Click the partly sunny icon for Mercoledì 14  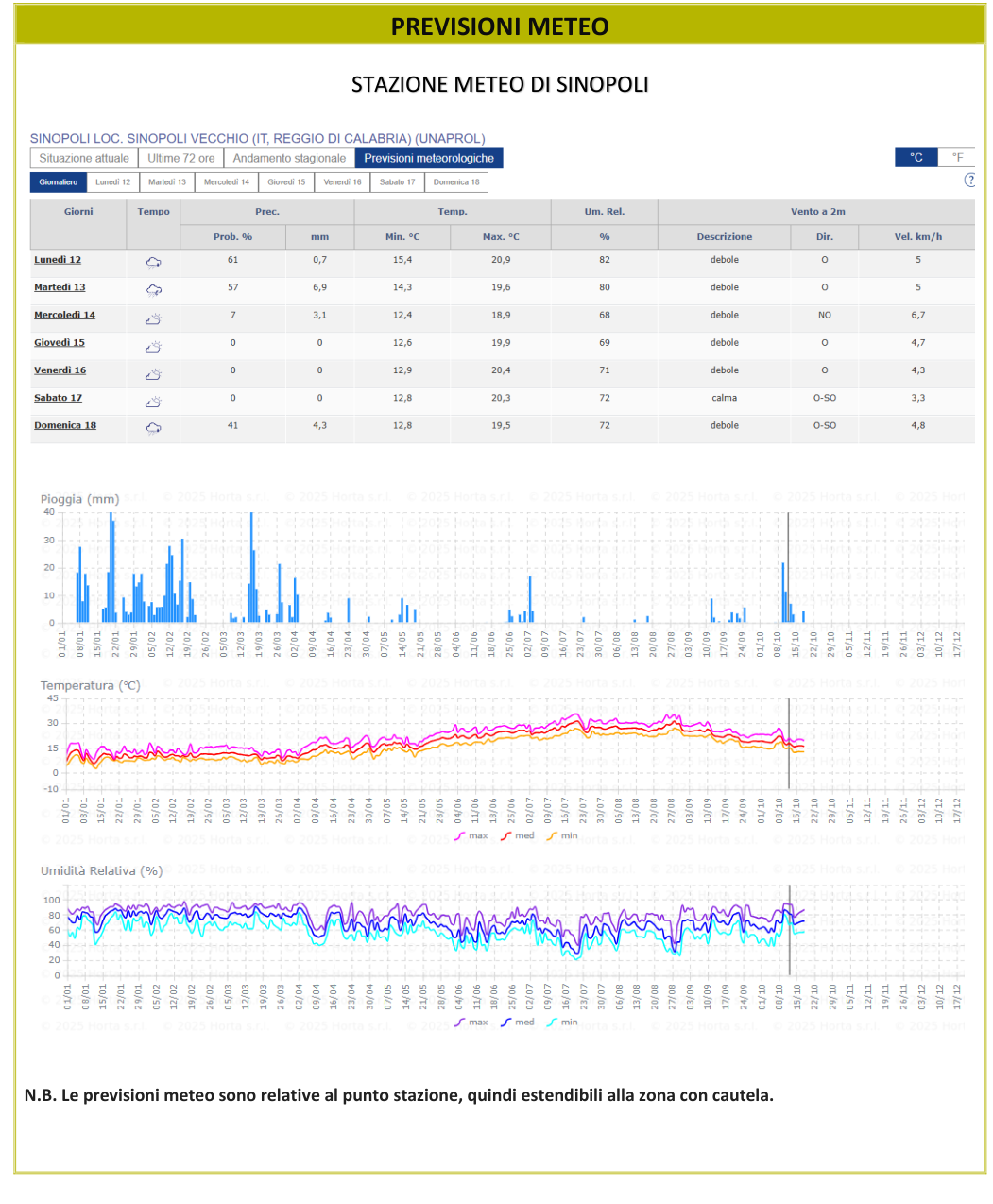click(153, 318)
